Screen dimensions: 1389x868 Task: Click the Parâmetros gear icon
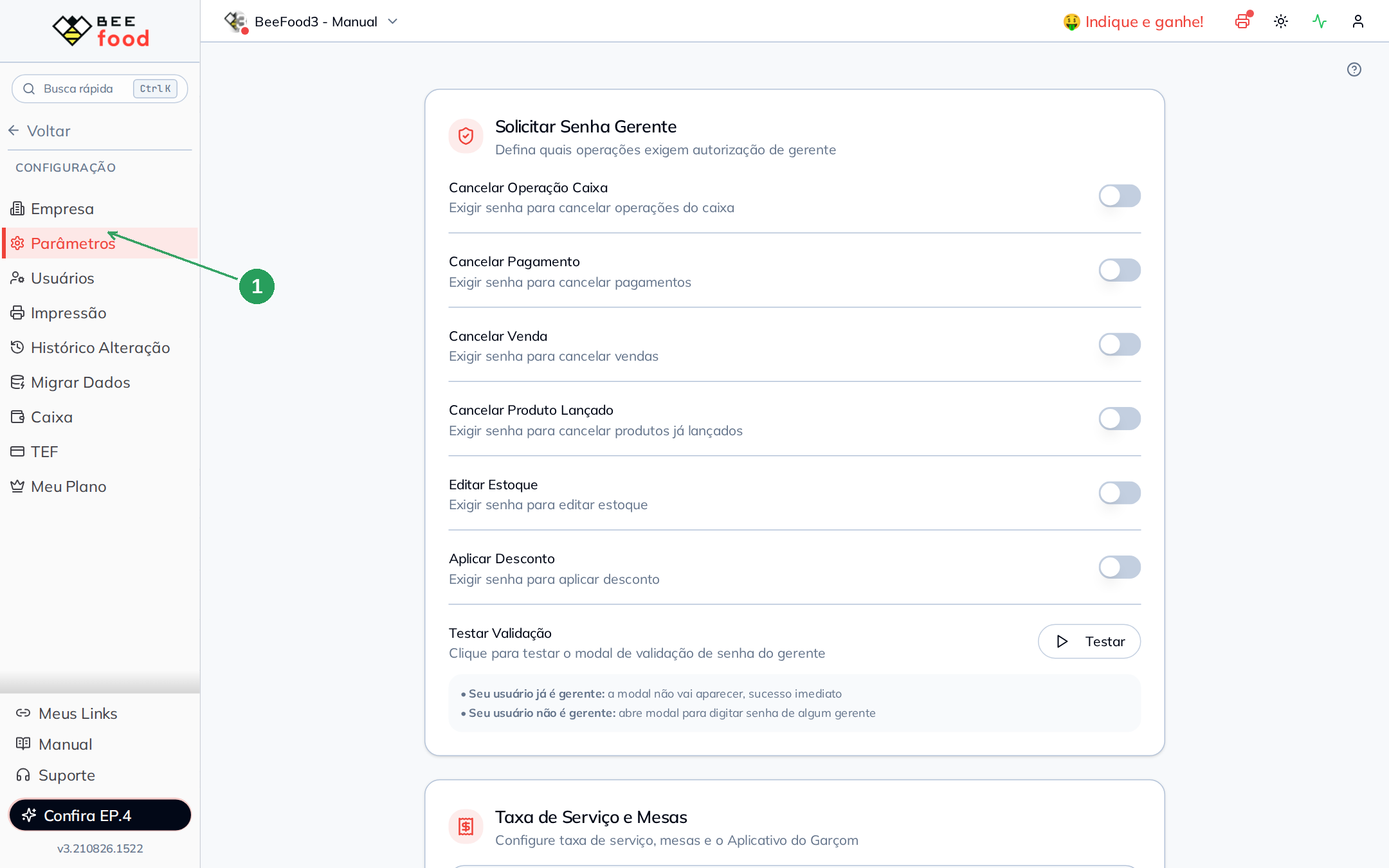[17, 243]
